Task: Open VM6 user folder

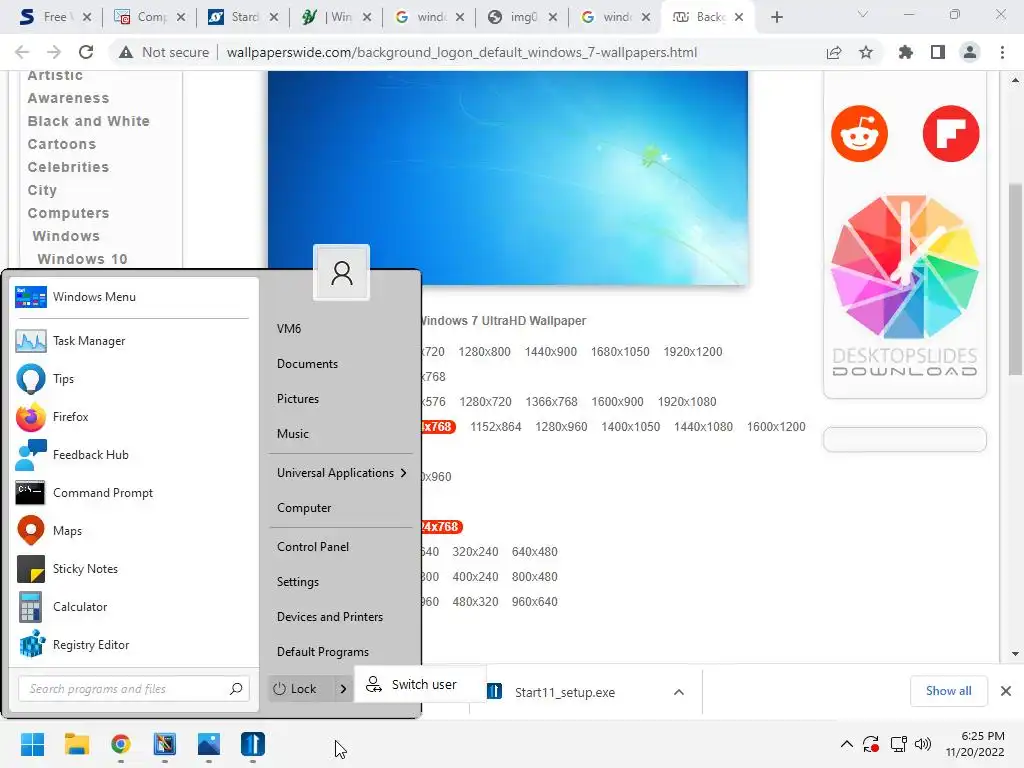Action: click(289, 328)
